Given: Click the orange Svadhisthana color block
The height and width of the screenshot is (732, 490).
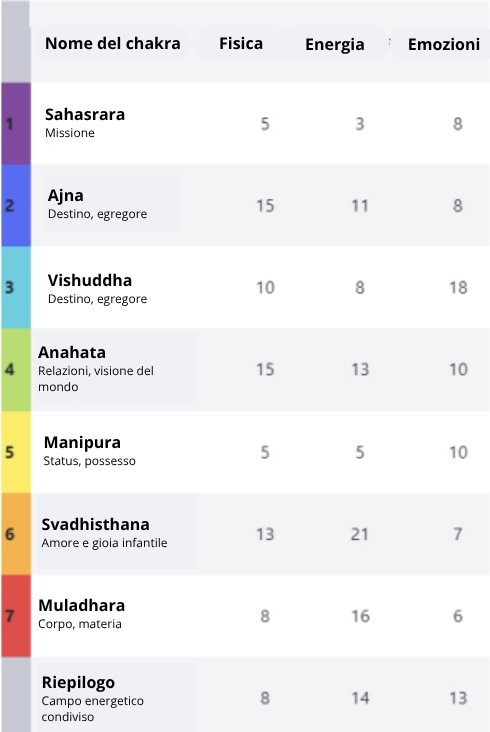Looking at the screenshot, I should click(16, 534).
